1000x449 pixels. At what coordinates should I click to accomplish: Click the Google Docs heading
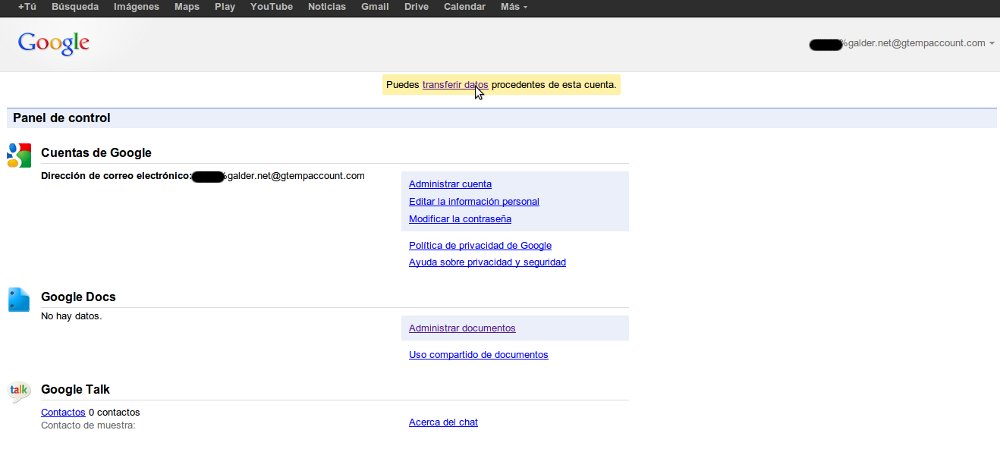coord(78,297)
